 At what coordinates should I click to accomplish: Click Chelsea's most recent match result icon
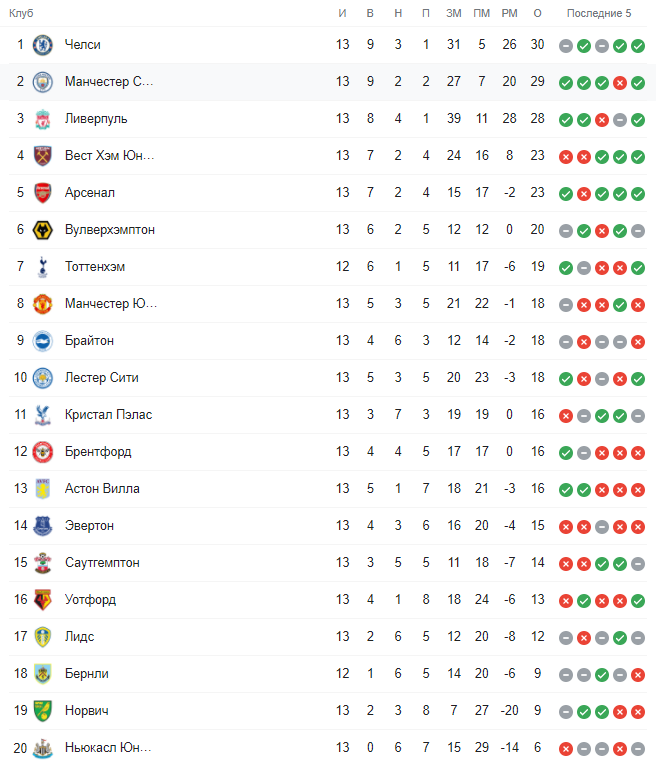pyautogui.click(x=637, y=45)
